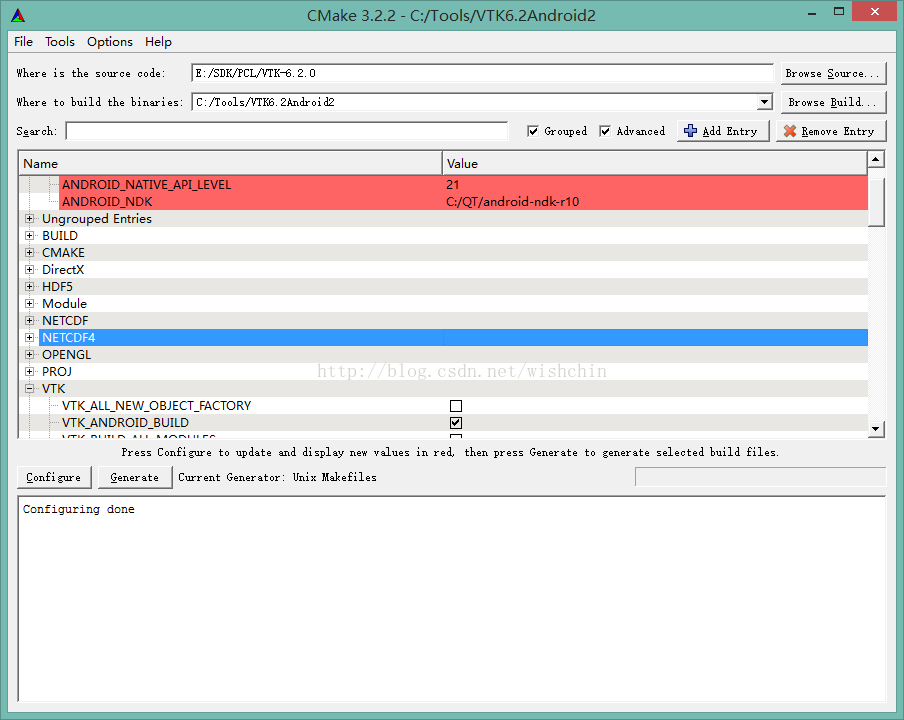The width and height of the screenshot is (904, 720).
Task: Open the Tools menu
Action: pos(60,42)
